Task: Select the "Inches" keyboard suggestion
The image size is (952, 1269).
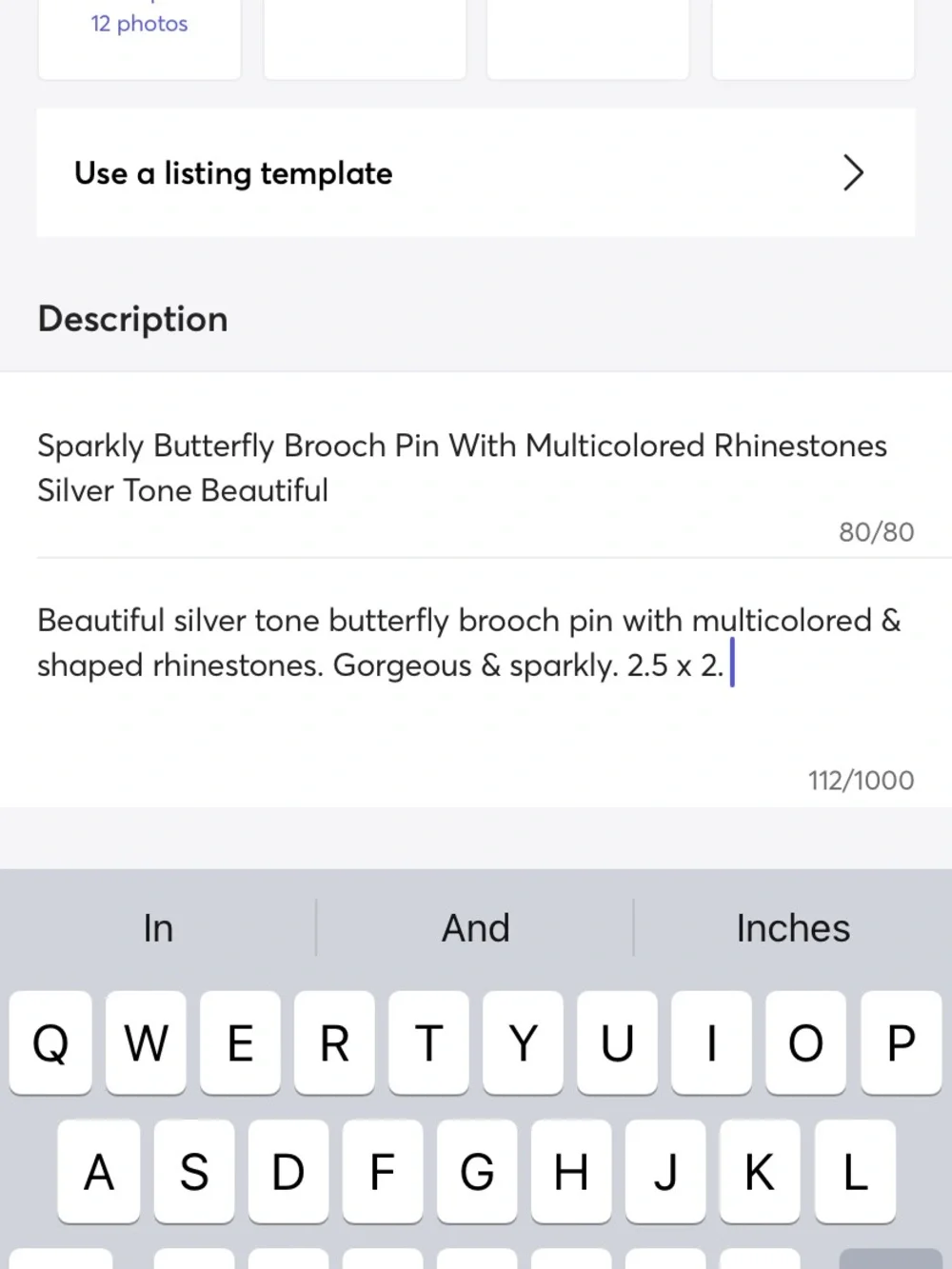Action: point(793,927)
